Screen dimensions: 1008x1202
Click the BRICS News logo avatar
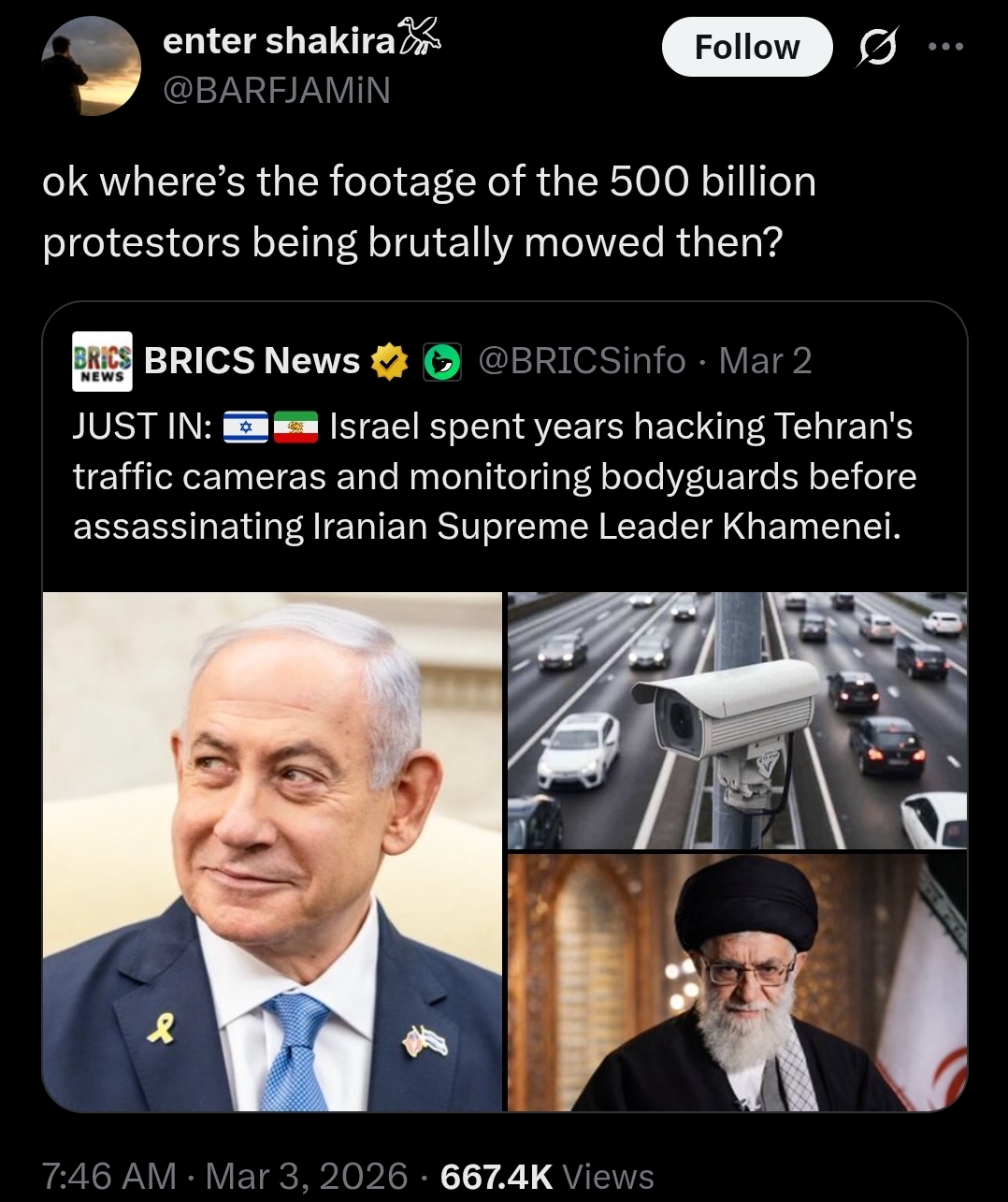(102, 361)
